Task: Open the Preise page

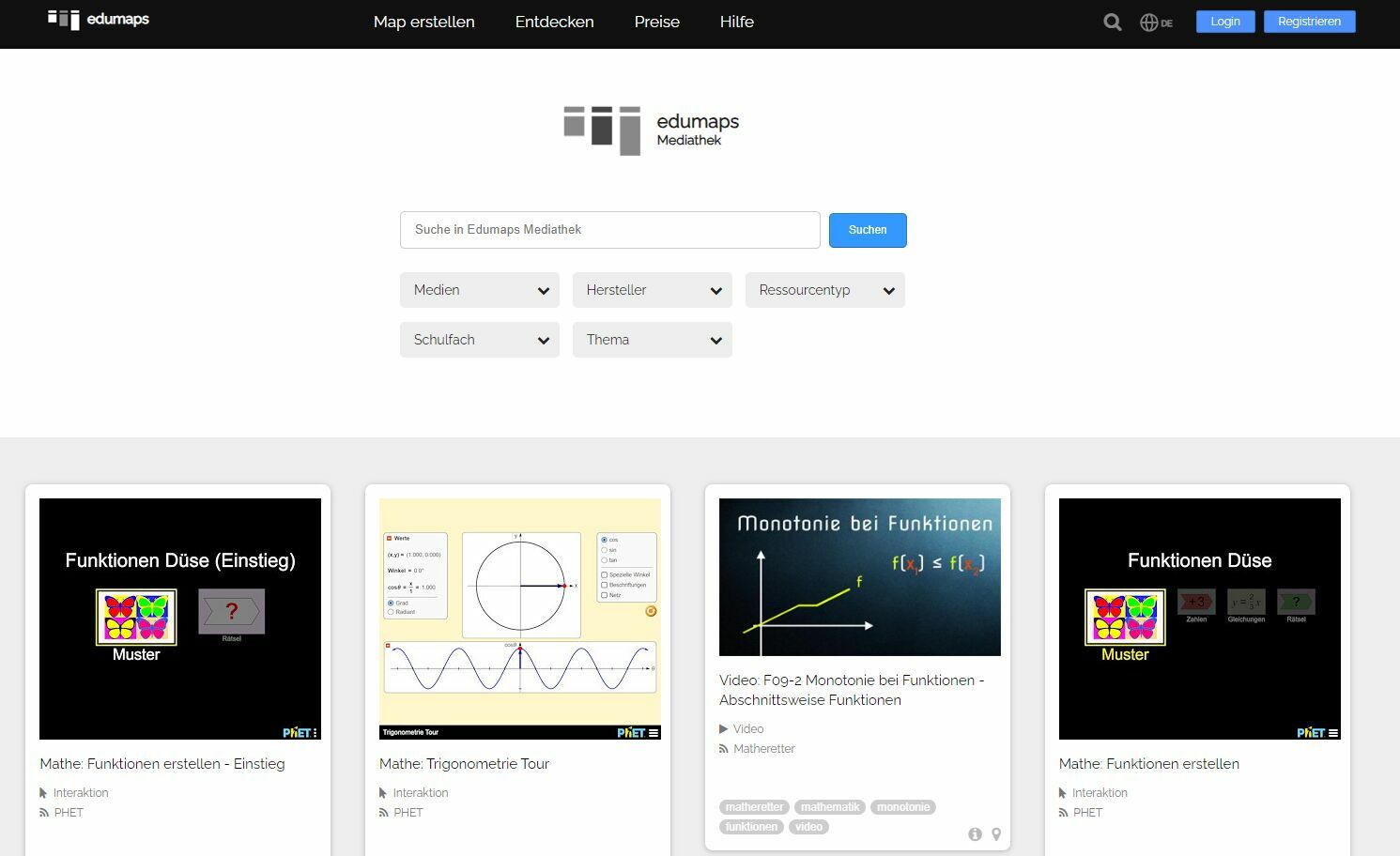Action: 657,22
